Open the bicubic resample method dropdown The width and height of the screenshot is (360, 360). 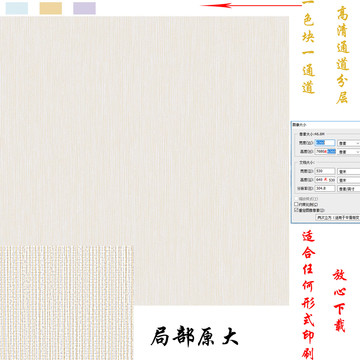coord(338,217)
